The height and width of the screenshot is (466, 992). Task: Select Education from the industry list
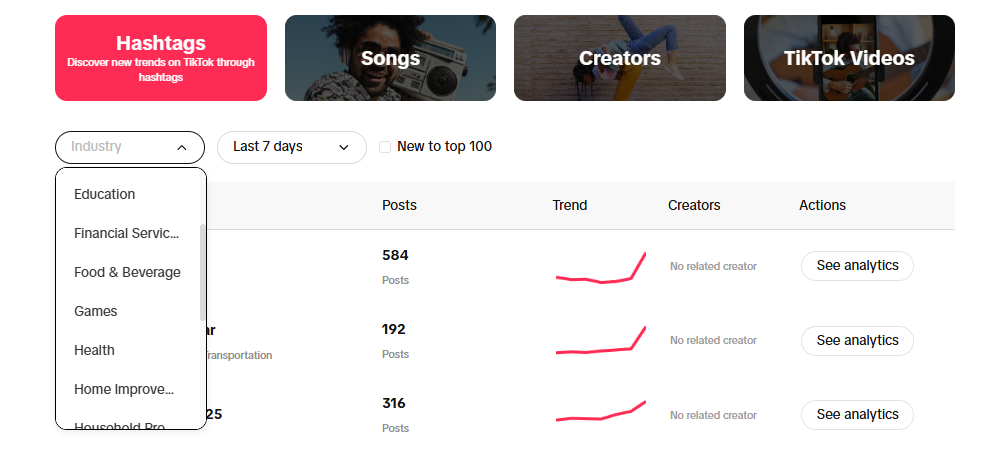105,194
